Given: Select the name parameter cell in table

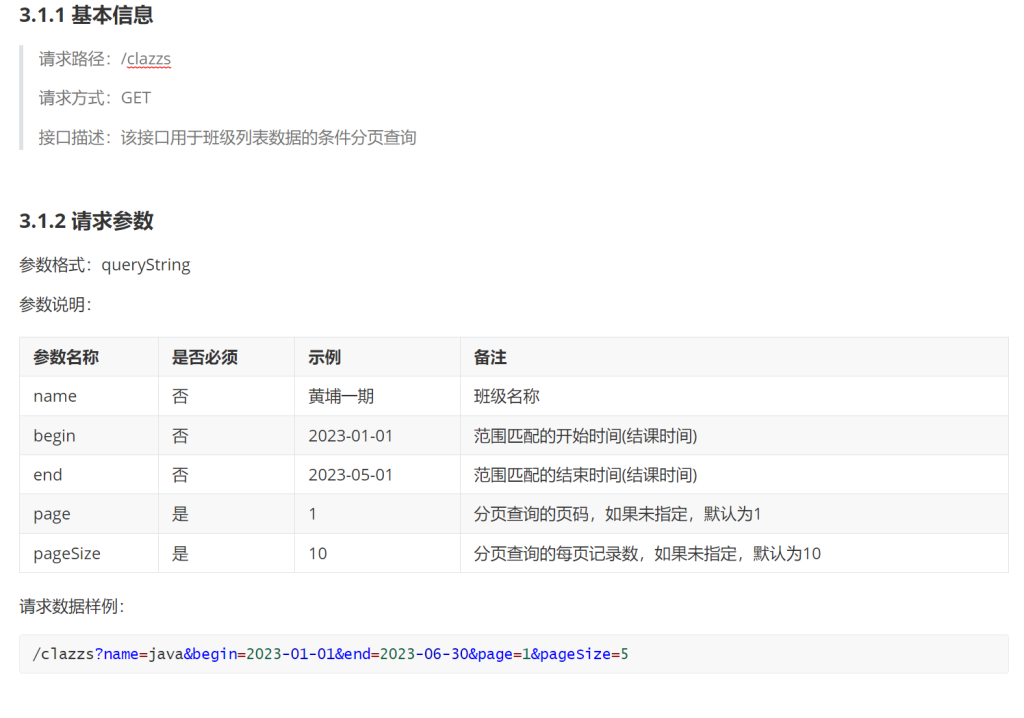Looking at the screenshot, I should click(x=55, y=396).
